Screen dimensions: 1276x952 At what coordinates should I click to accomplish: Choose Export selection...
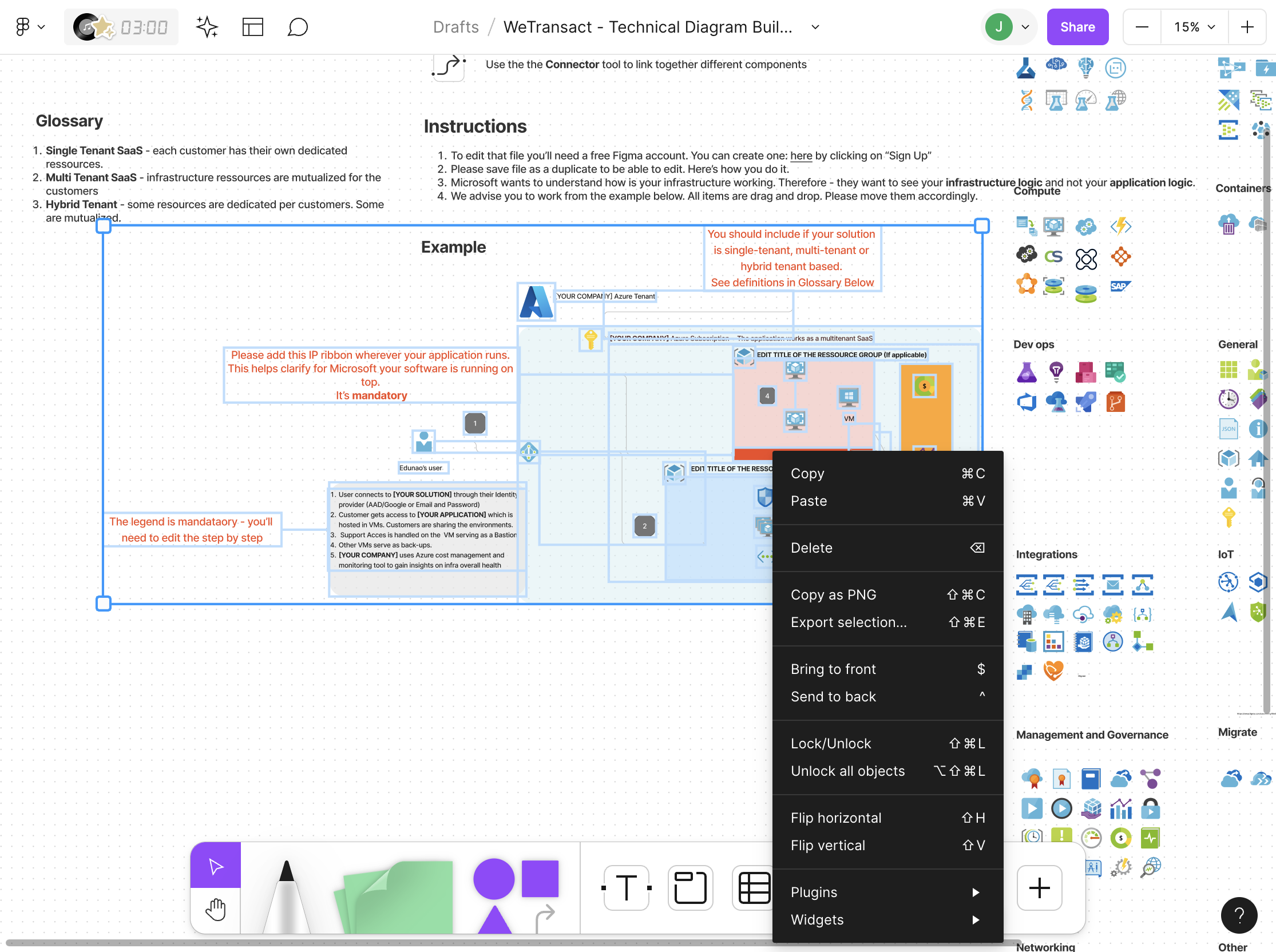pos(887,622)
